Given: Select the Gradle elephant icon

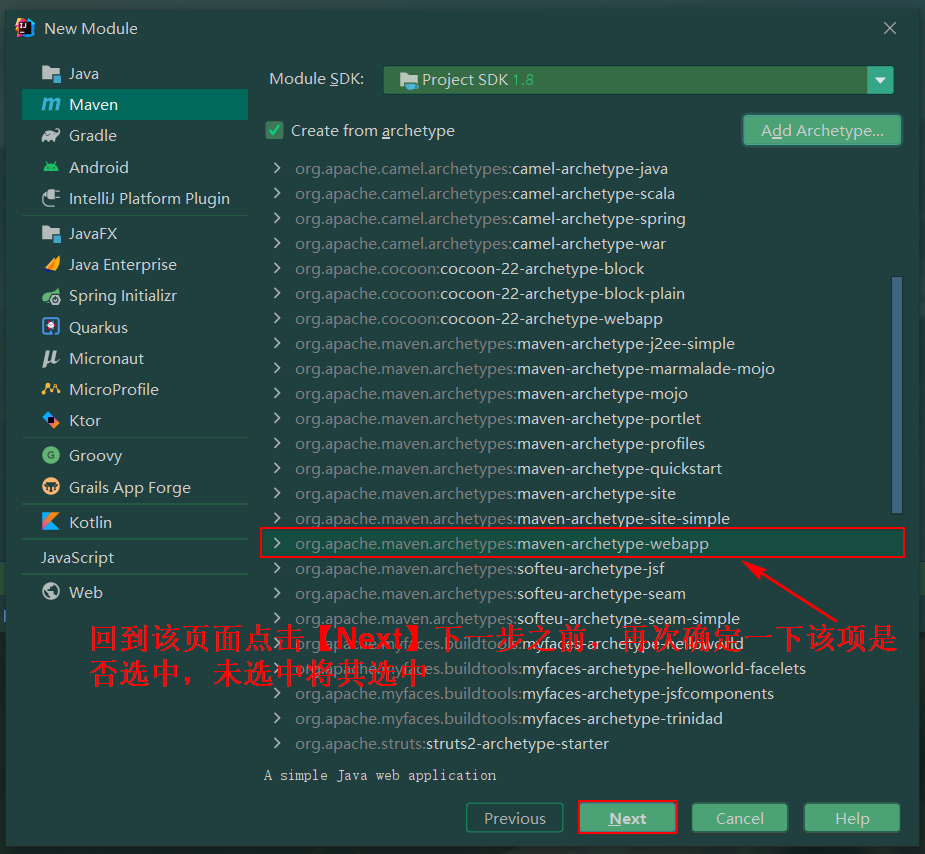Looking at the screenshot, I should click(x=51, y=135).
